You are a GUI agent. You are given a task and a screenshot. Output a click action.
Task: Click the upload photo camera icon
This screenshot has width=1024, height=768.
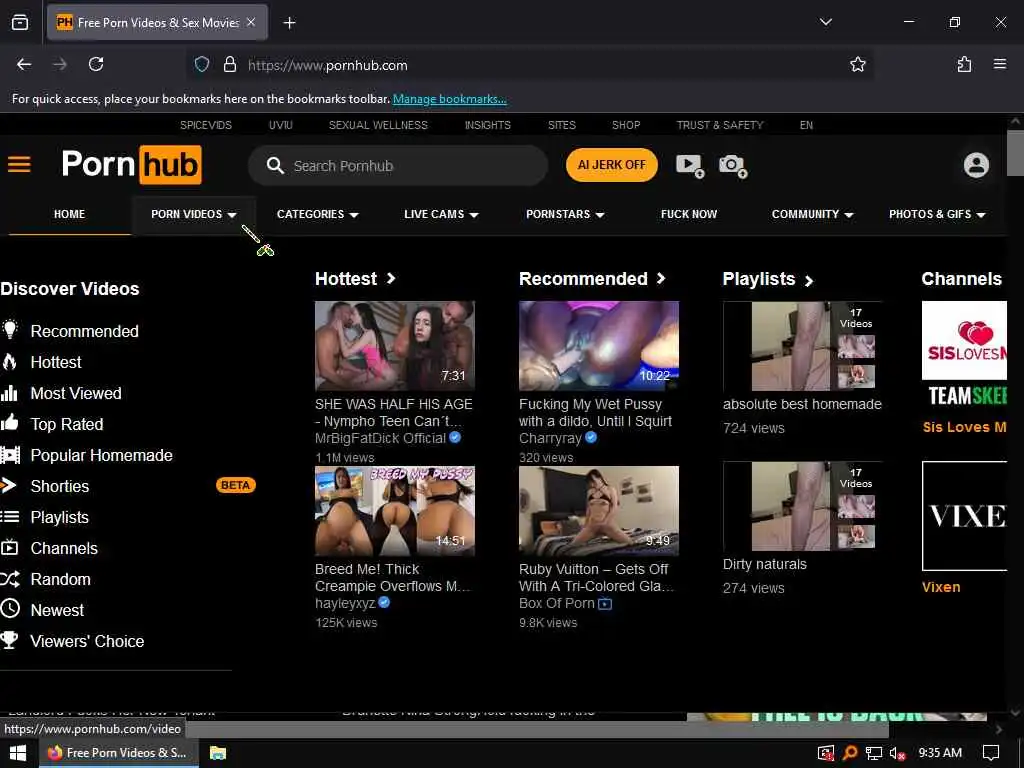[x=733, y=166]
